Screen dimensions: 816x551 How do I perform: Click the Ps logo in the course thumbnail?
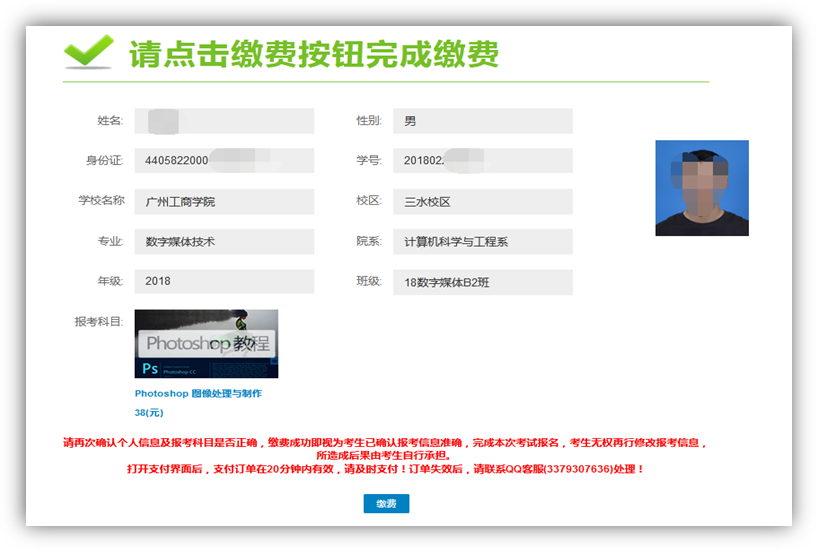pyautogui.click(x=151, y=368)
